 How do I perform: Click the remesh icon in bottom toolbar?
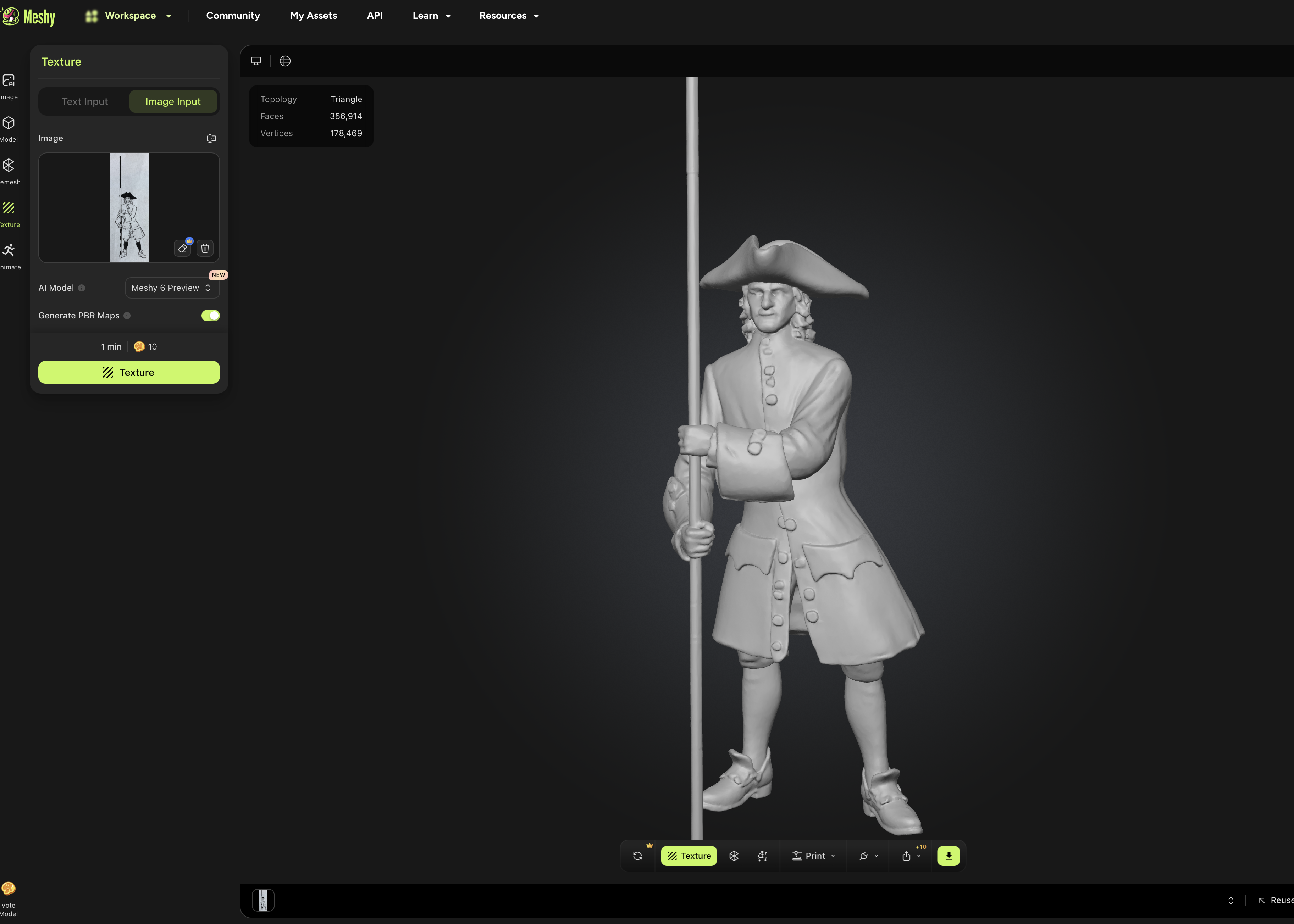[x=734, y=856]
